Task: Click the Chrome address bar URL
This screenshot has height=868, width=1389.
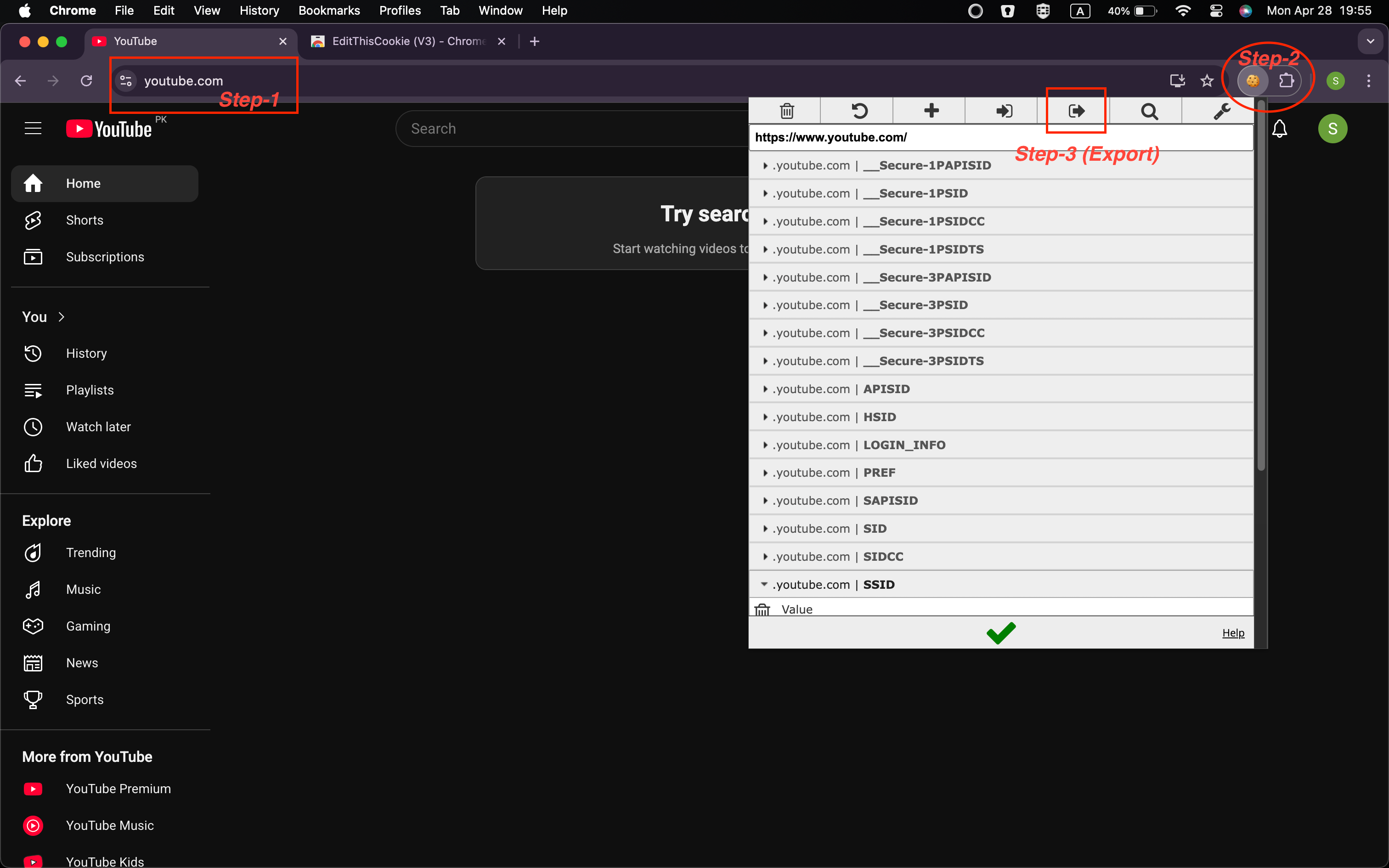Action: coord(183,81)
